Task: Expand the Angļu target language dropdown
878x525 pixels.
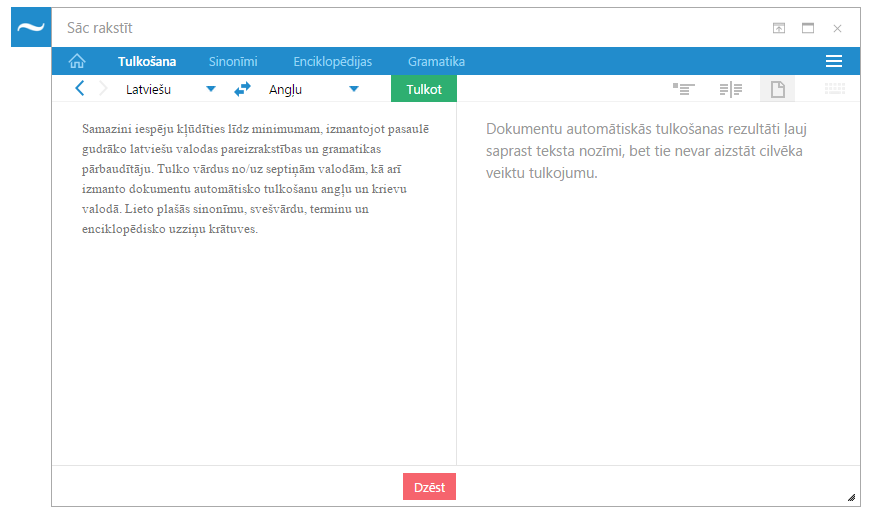Action: point(353,89)
